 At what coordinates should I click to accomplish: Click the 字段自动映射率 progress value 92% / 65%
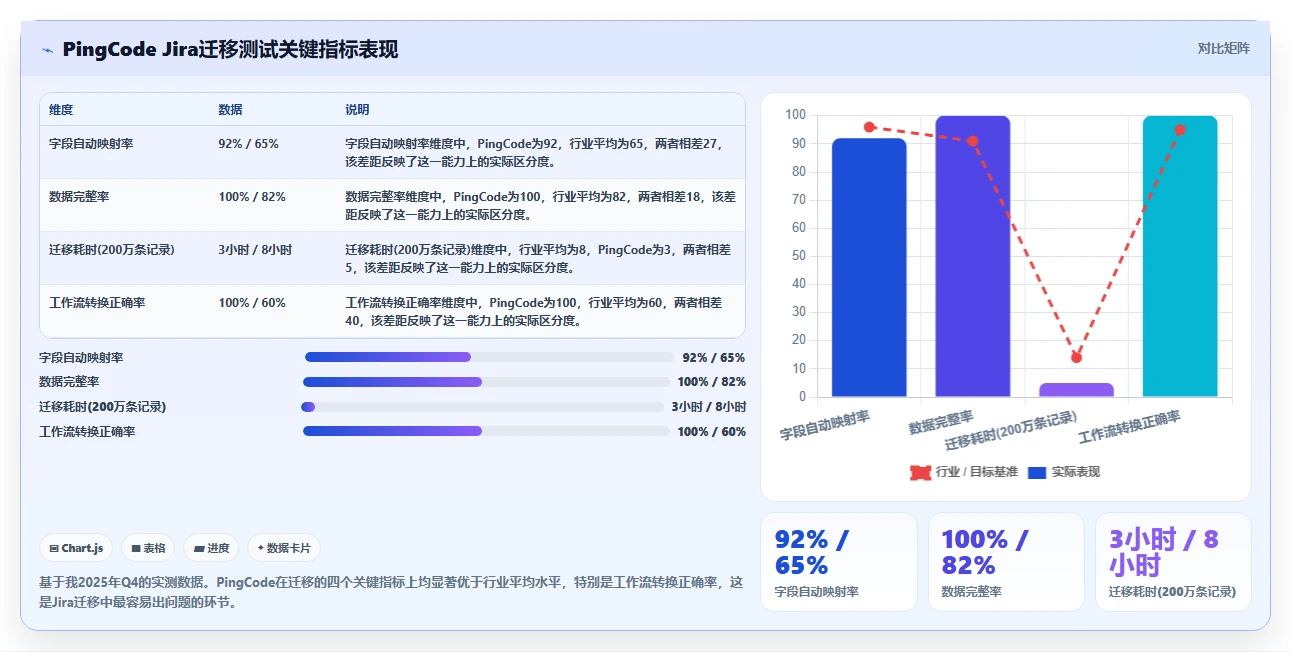tap(714, 358)
